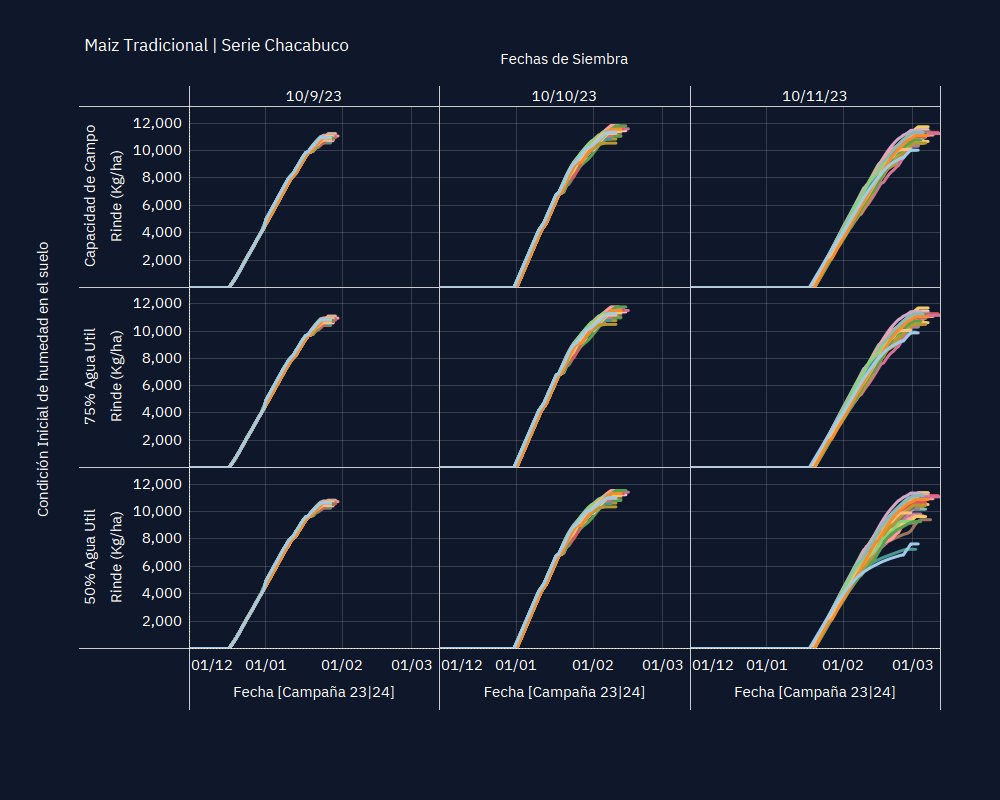Click the 12,000 tick in 50% Agua Util row

click(157, 484)
